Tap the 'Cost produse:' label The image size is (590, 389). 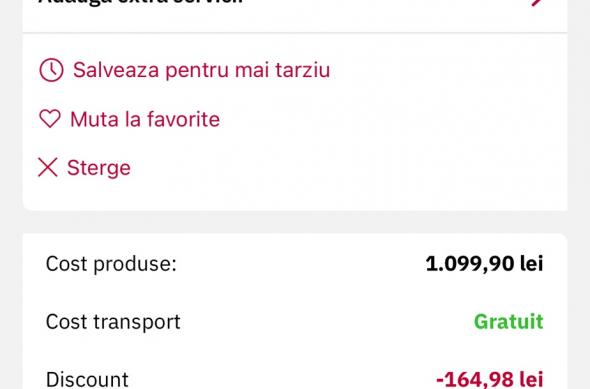[111, 263]
